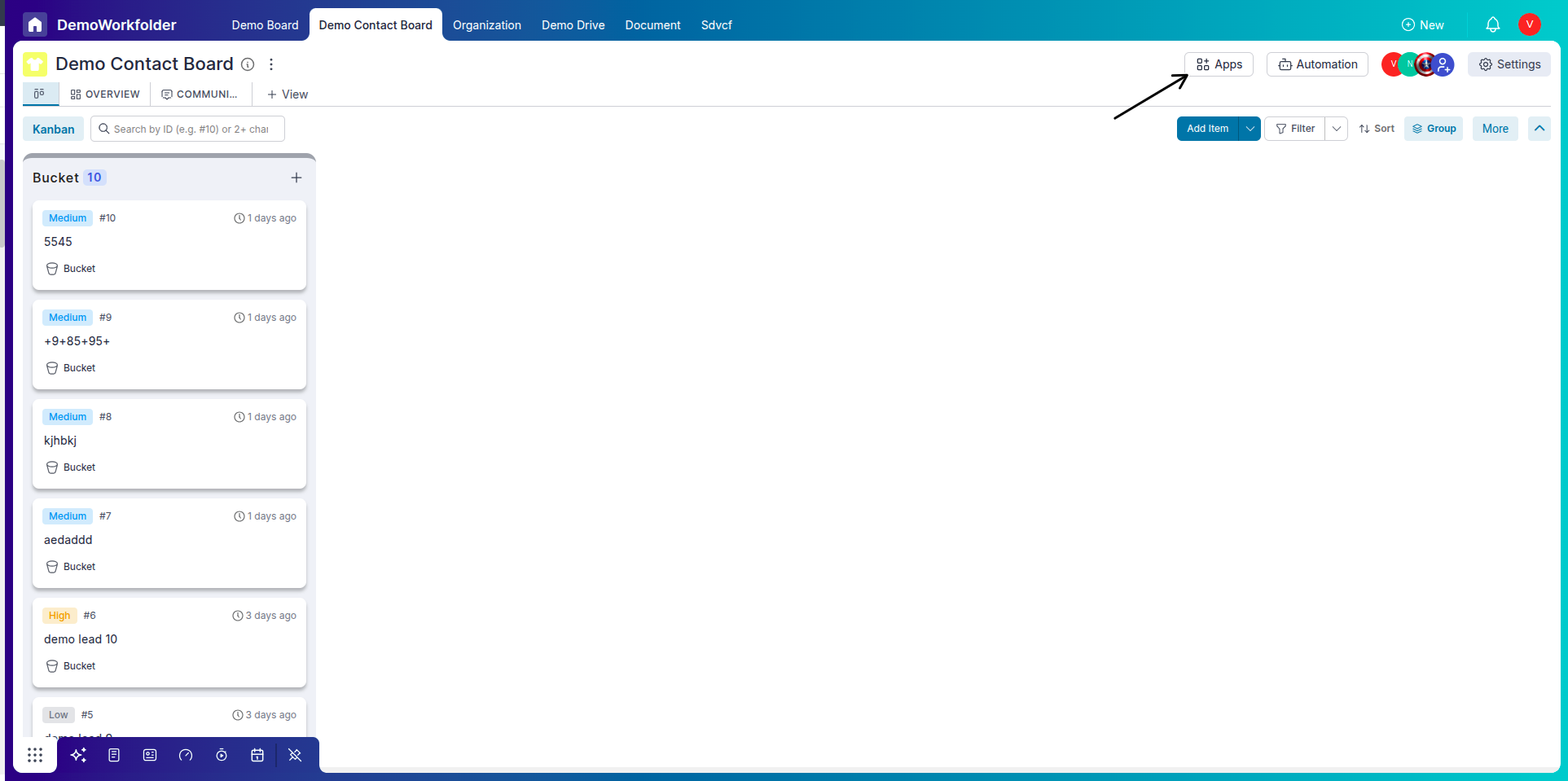
Task: Open the user profile avatar V
Action: (x=1529, y=24)
